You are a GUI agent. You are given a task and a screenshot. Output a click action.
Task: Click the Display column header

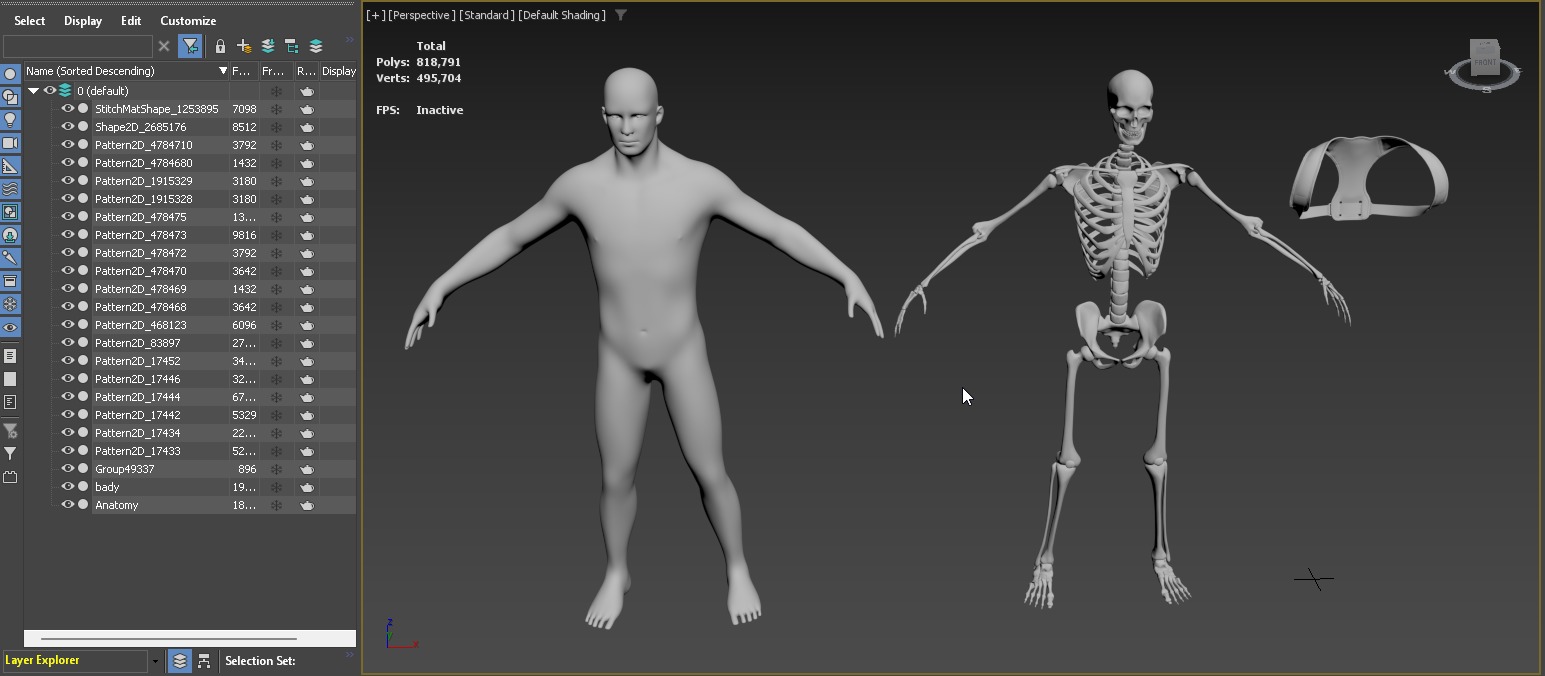[338, 71]
